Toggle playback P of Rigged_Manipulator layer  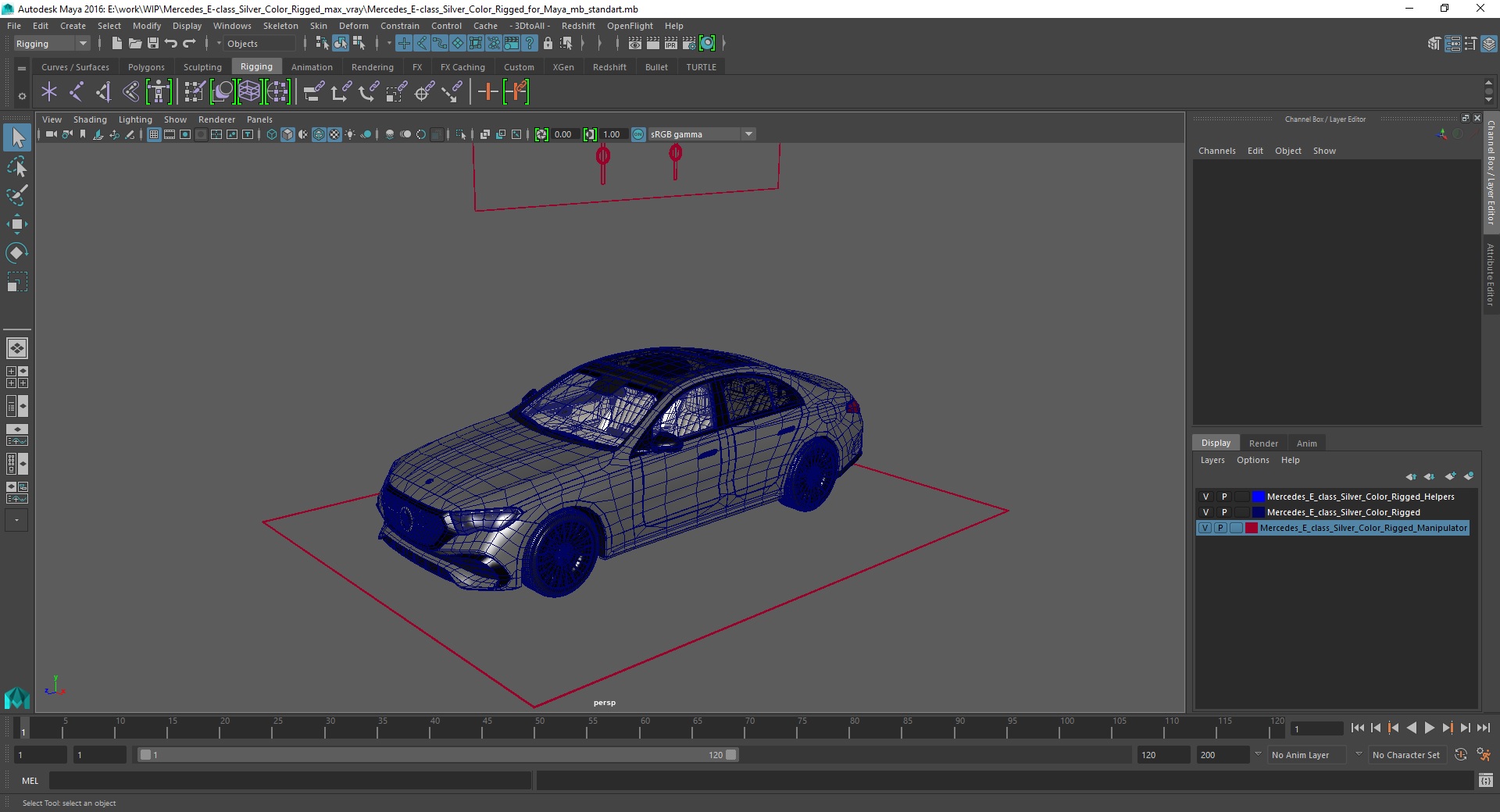(1220, 528)
